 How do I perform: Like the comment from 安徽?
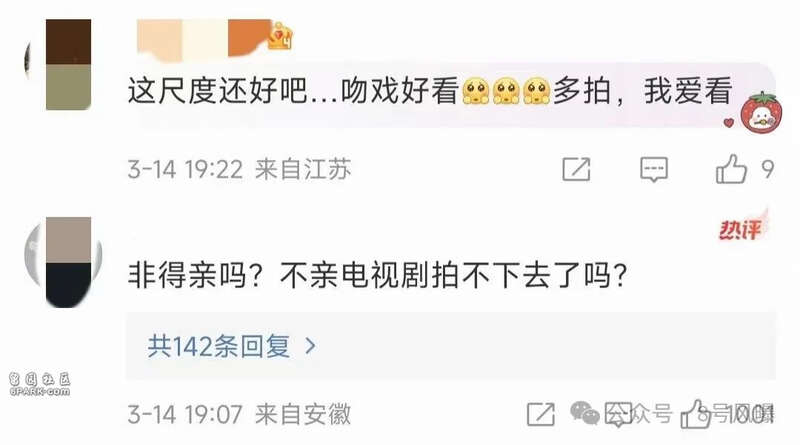pyautogui.click(x=696, y=414)
